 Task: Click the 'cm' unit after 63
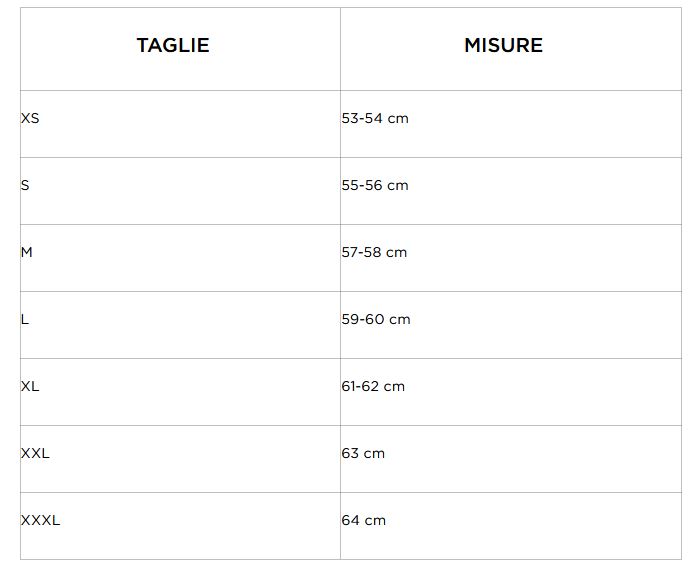(374, 453)
